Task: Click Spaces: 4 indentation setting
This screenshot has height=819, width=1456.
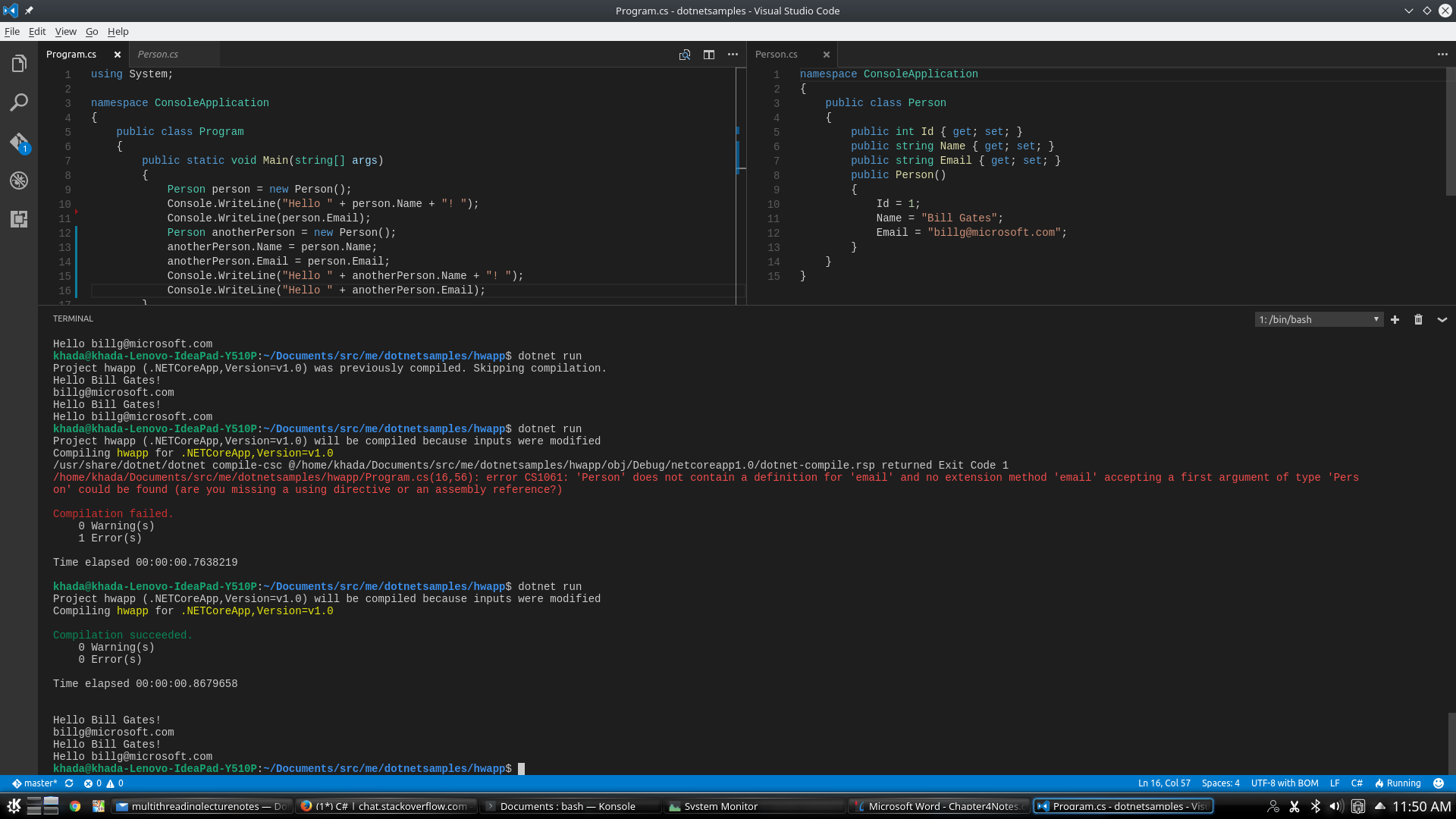Action: (x=1220, y=783)
